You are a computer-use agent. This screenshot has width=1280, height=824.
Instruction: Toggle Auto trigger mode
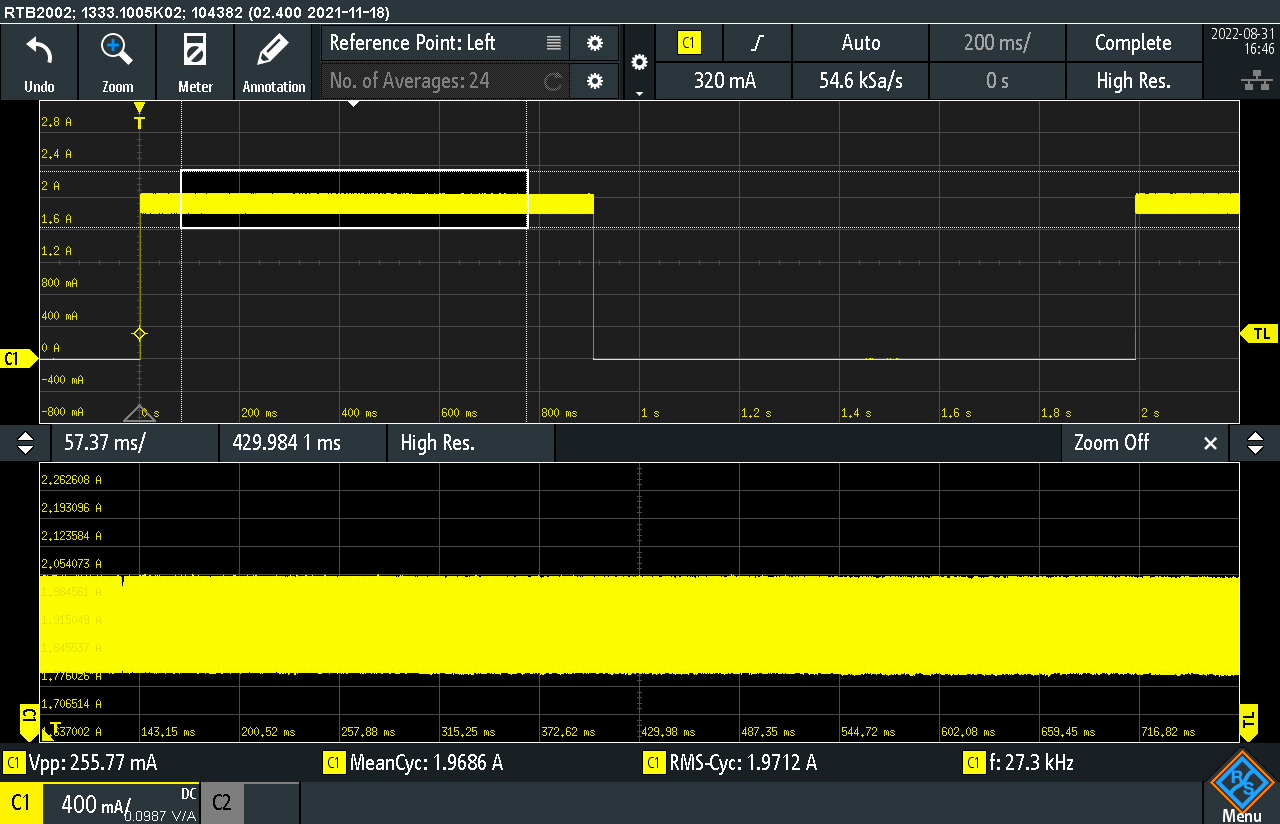tap(860, 43)
